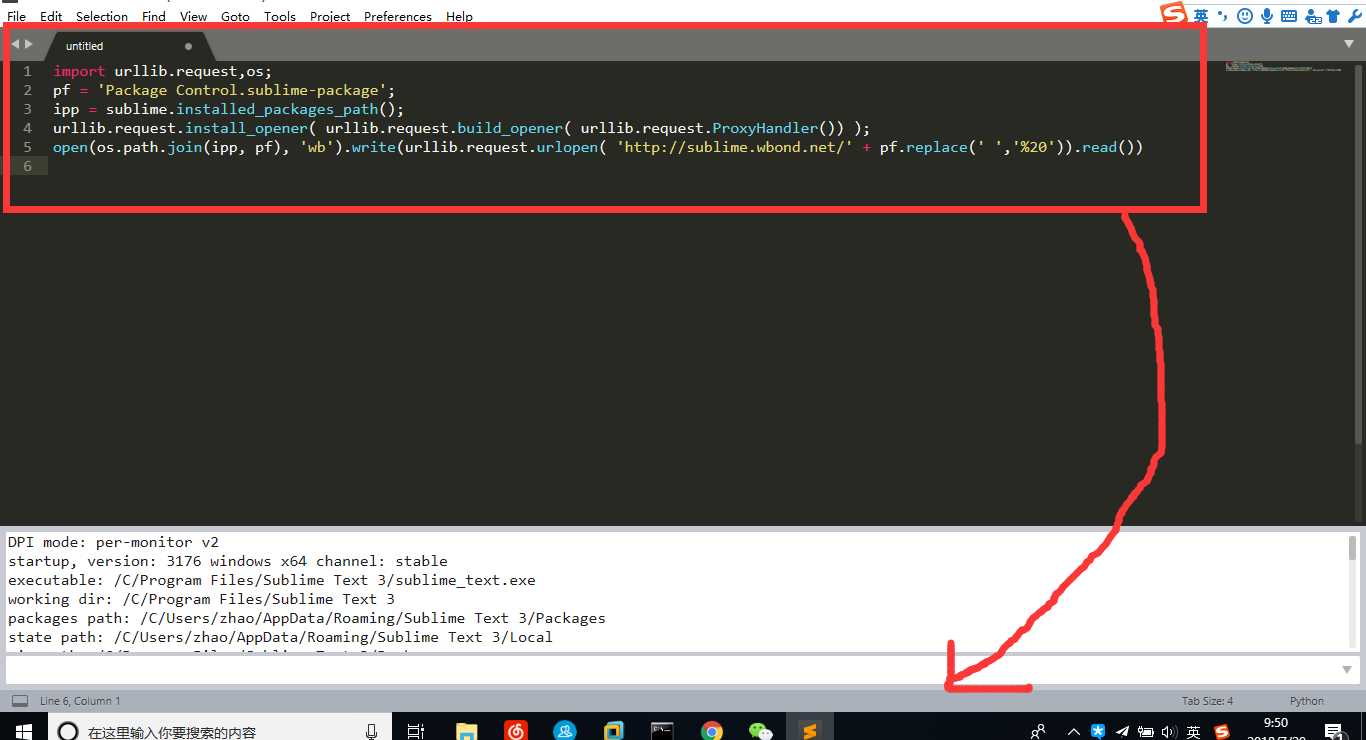This screenshot has height=740, width=1366.
Task: Click Sogou input S logo icon
Action: pyautogui.click(x=1173, y=14)
